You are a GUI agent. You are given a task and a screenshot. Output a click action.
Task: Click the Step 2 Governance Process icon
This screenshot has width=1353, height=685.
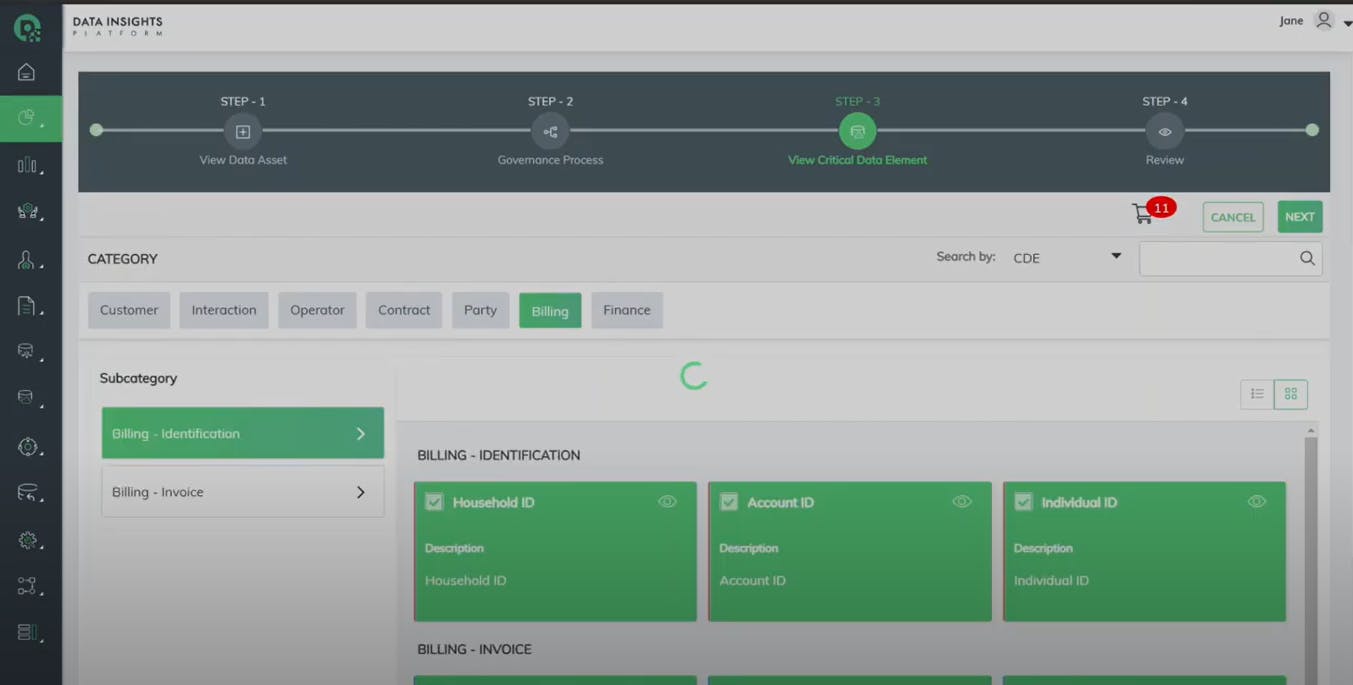[550, 131]
